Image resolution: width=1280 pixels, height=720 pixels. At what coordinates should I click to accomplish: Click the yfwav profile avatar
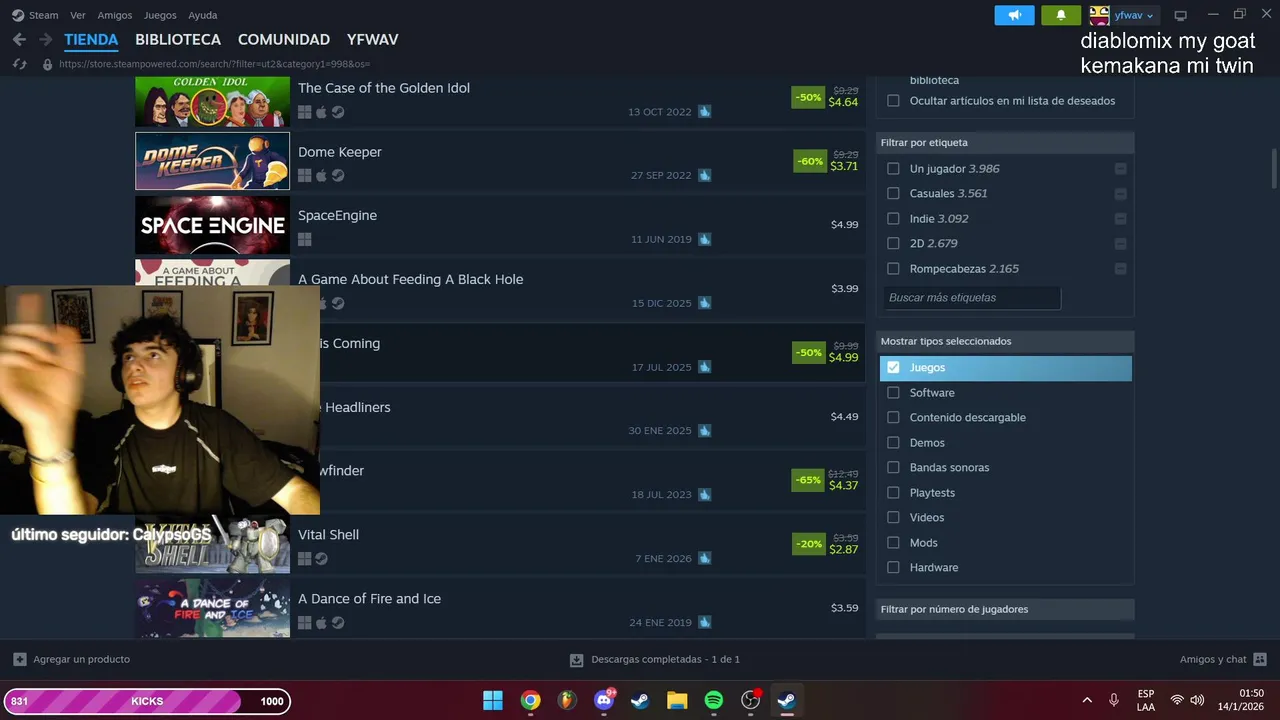[x=1099, y=15]
